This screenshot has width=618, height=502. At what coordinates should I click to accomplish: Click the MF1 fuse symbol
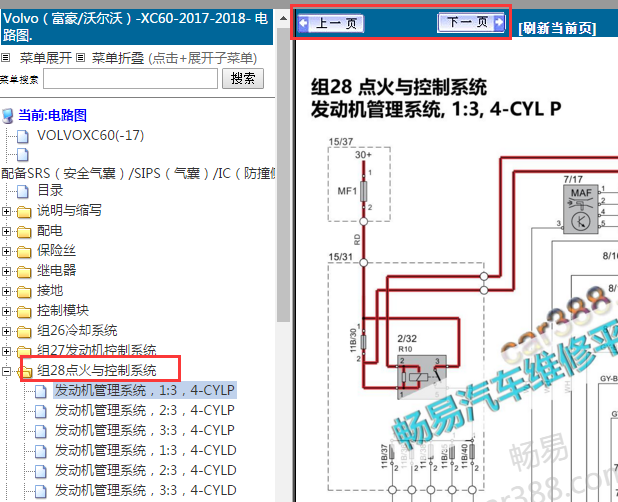[x=363, y=191]
